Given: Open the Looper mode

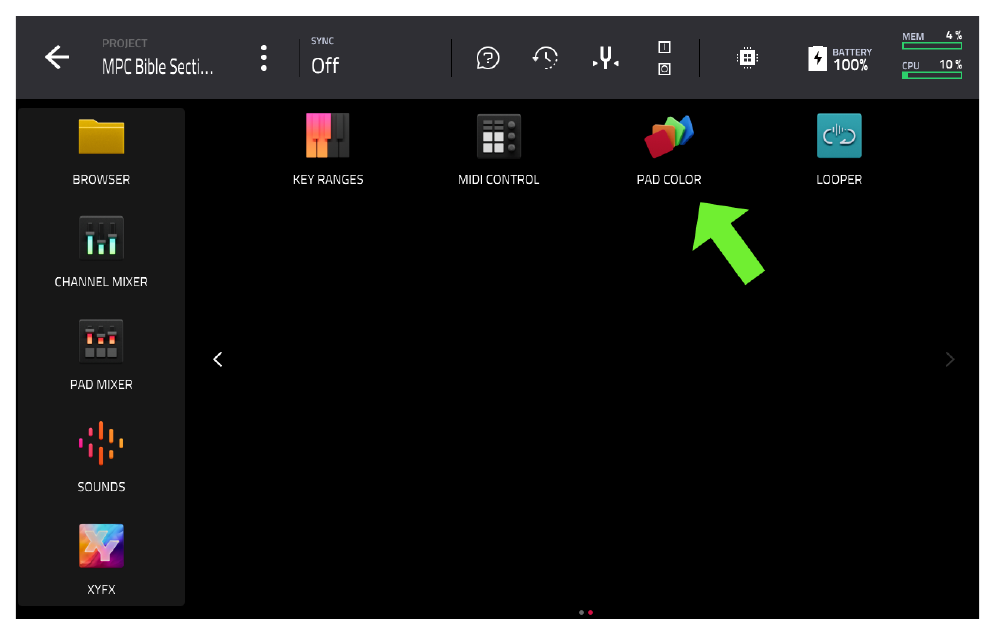Looking at the screenshot, I should pos(839,150).
